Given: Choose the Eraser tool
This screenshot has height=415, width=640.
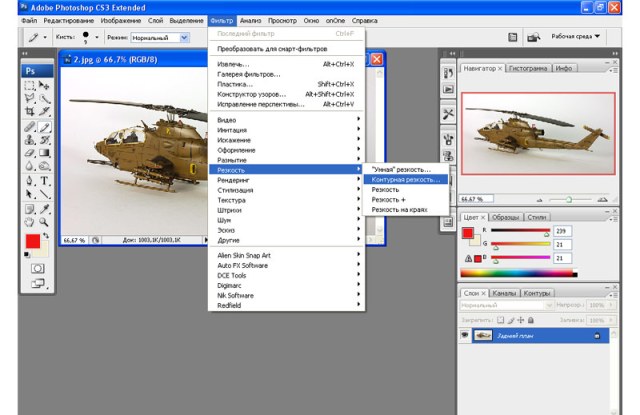Looking at the screenshot, I should (x=31, y=154).
